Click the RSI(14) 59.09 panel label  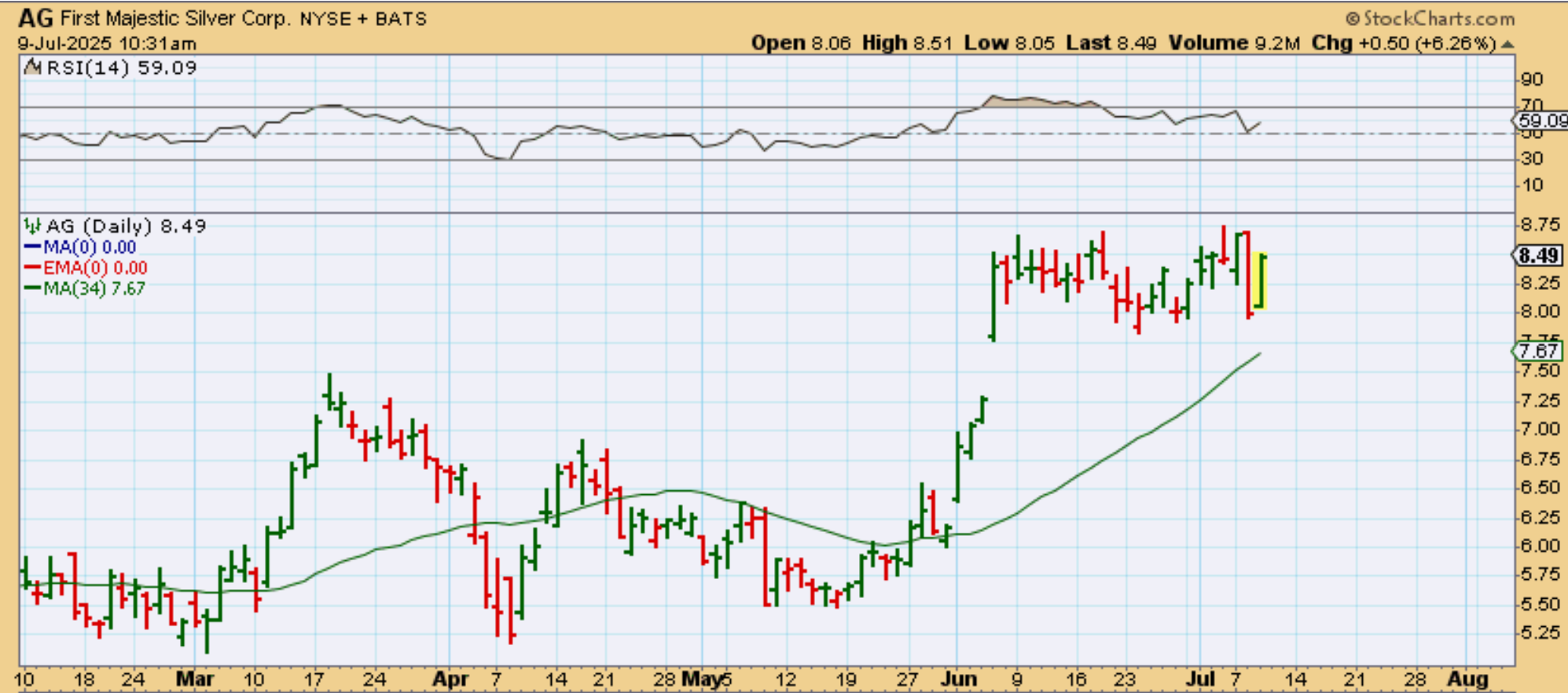121,68
